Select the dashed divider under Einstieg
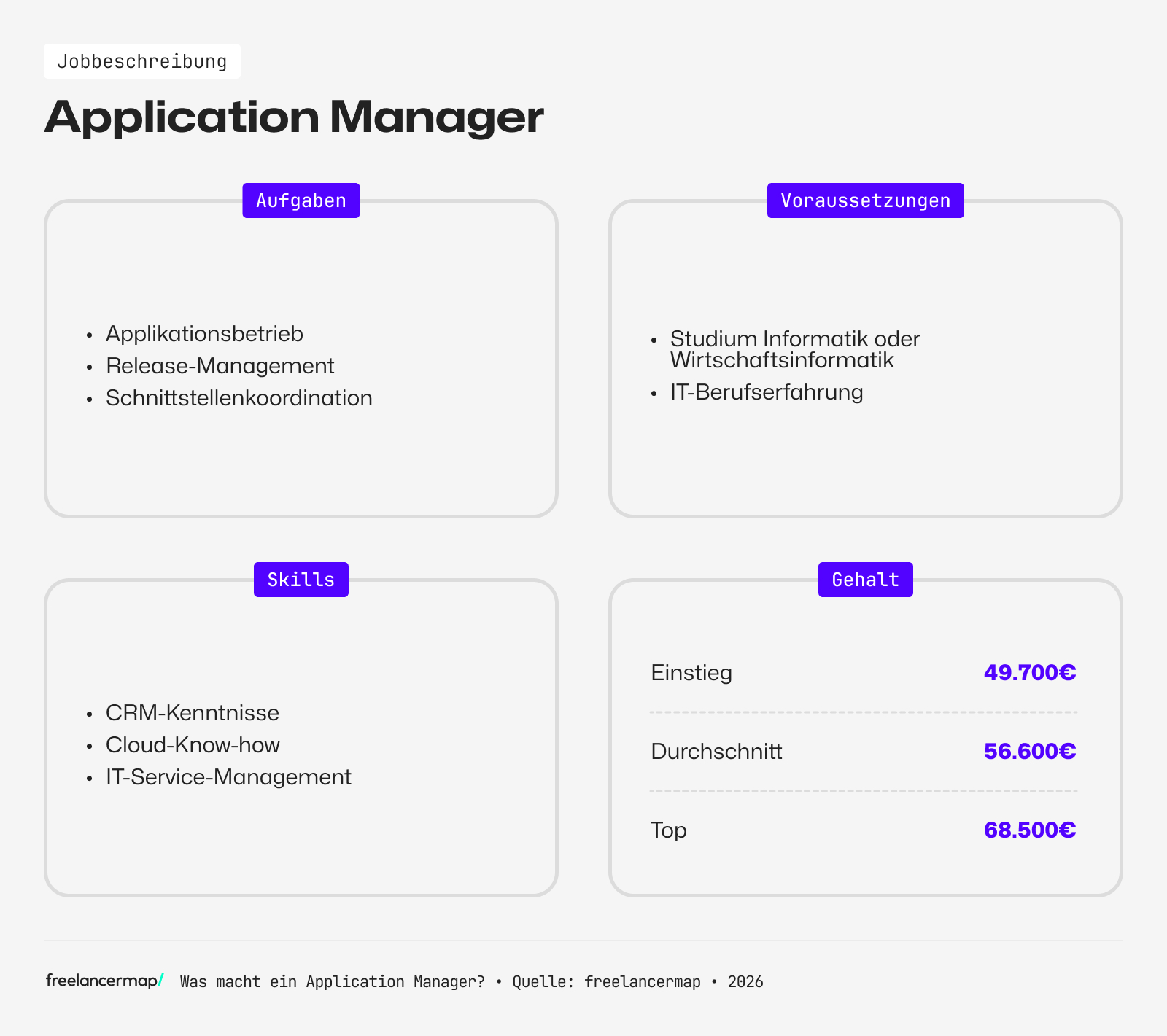Screen dimensions: 1167x1036 tap(864, 712)
